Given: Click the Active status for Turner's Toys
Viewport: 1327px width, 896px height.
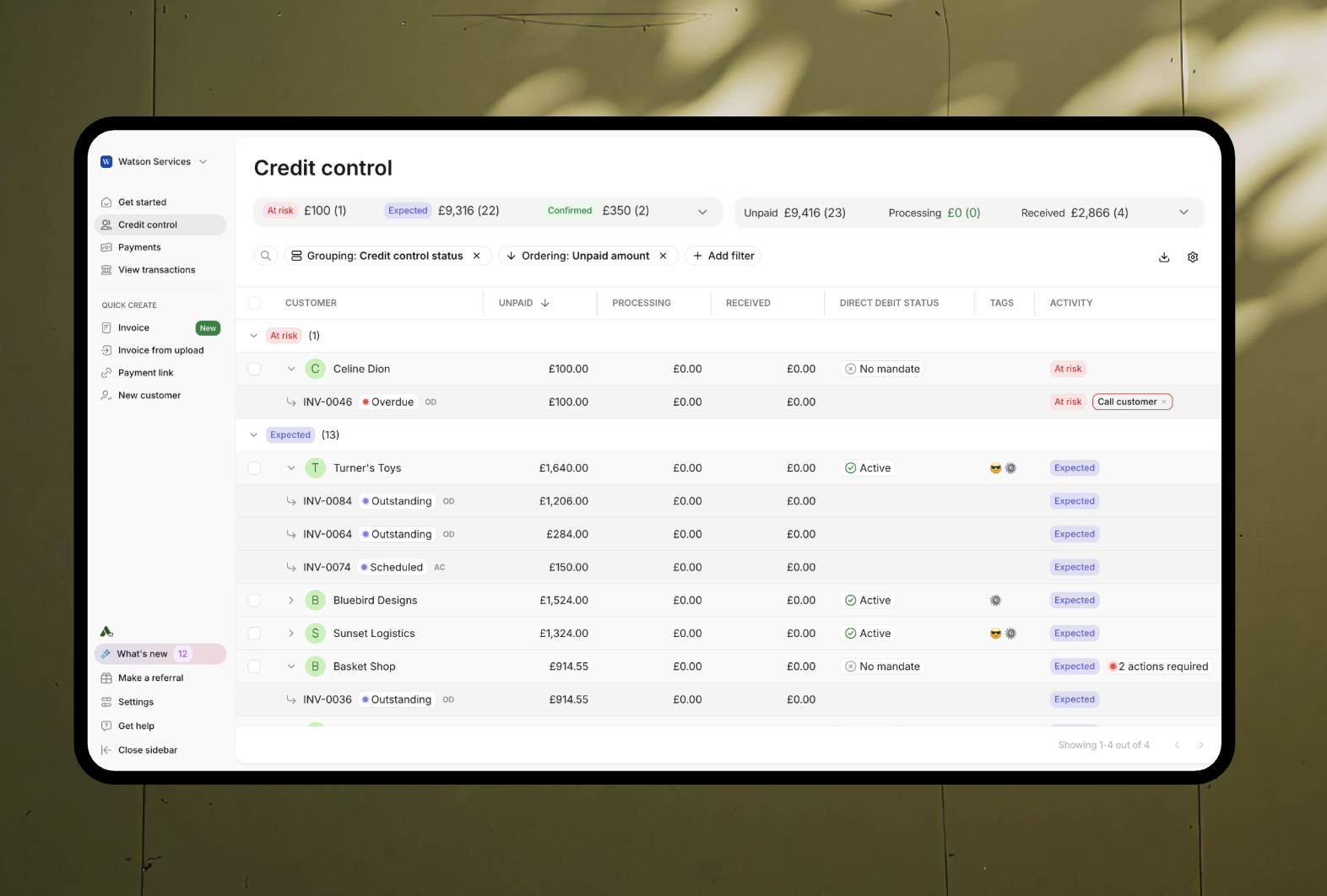Looking at the screenshot, I should pyautogui.click(x=868, y=468).
